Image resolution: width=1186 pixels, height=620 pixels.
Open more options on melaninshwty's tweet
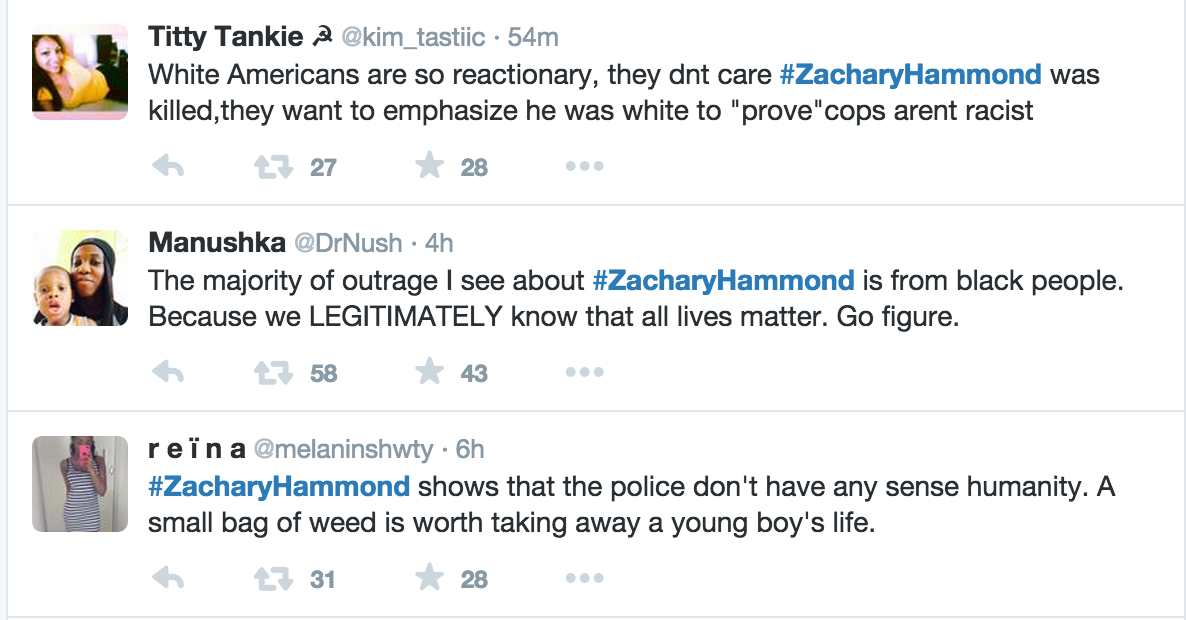click(584, 578)
